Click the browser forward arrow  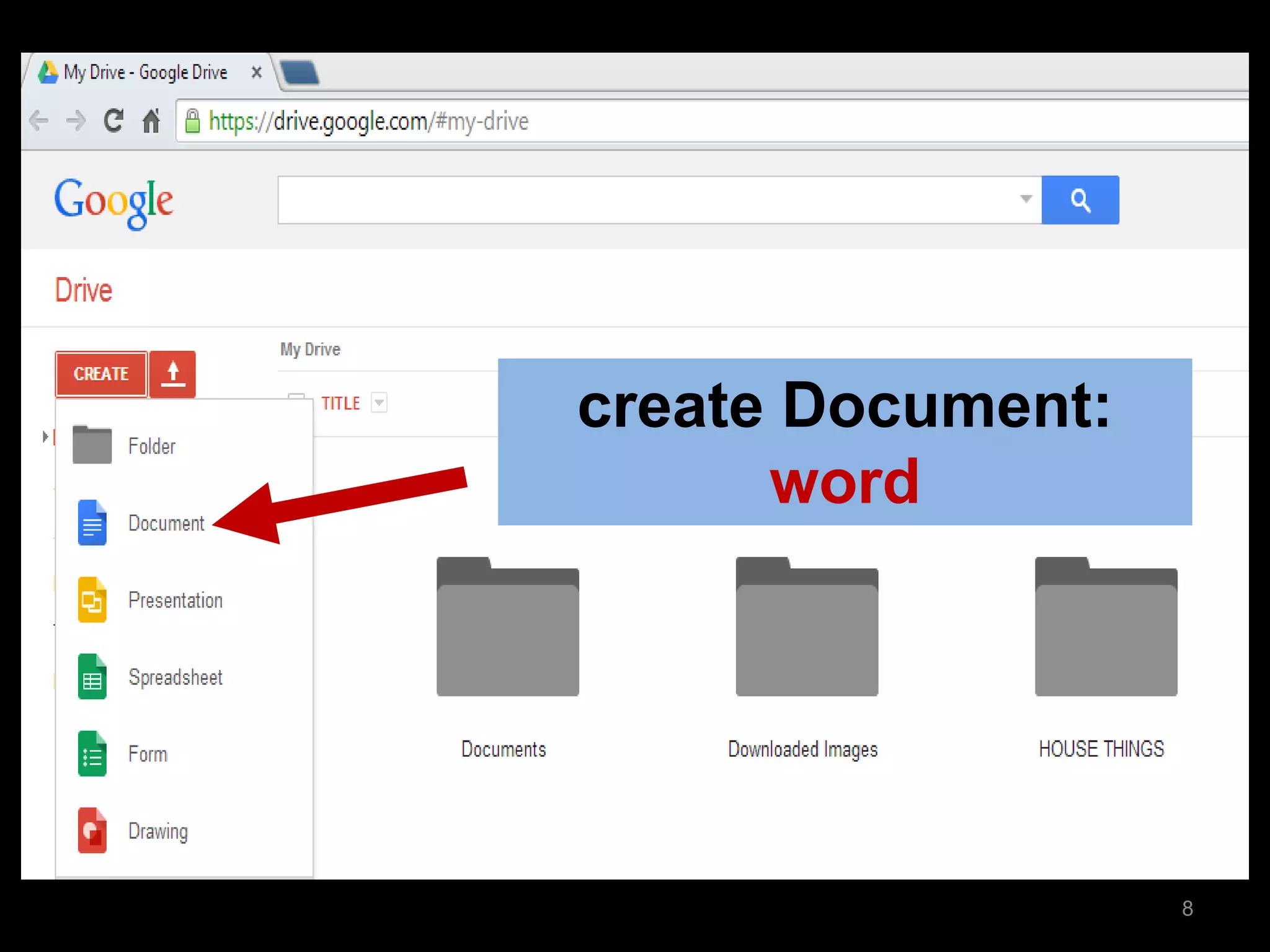76,121
